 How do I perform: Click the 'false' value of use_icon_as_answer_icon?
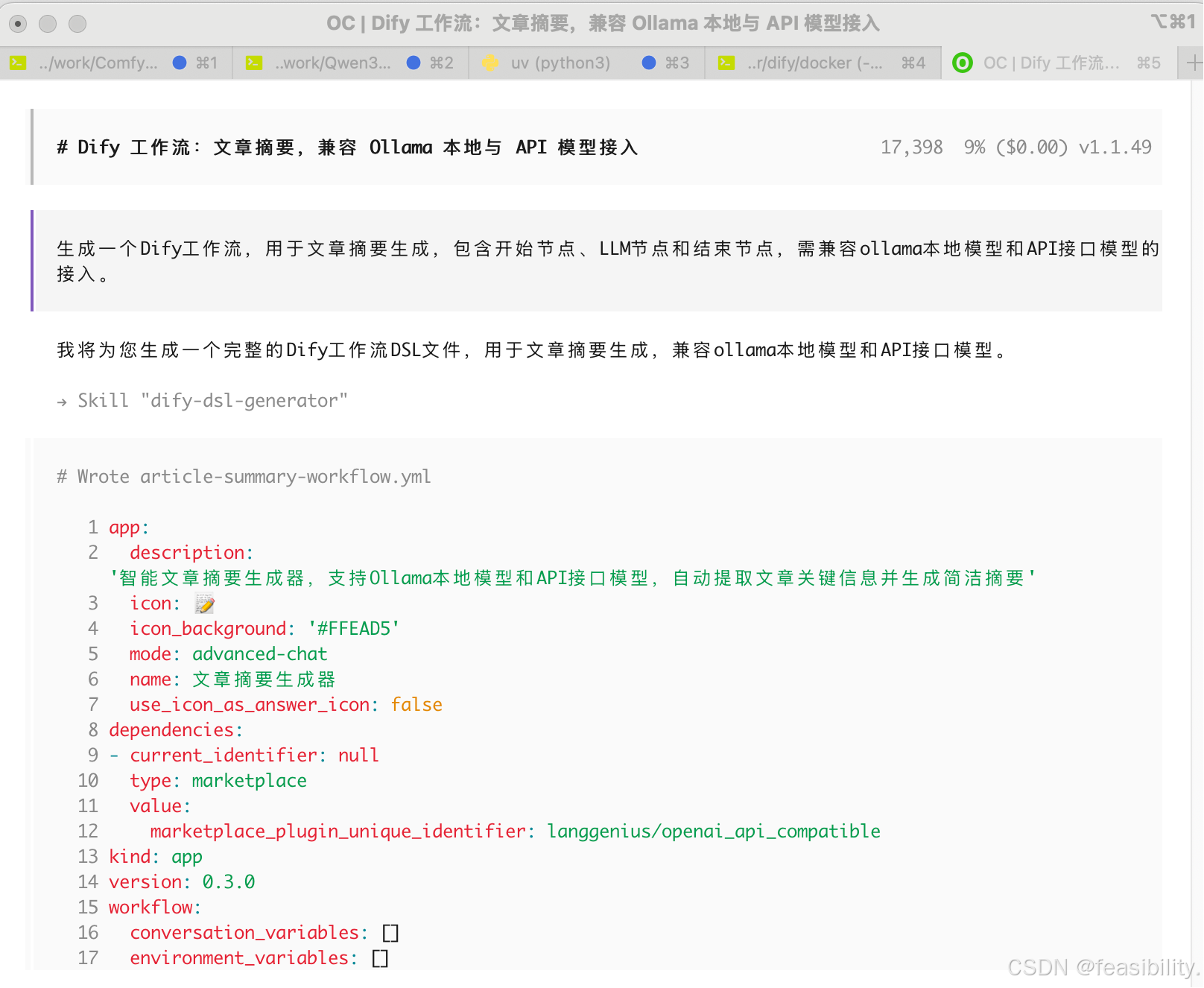[x=416, y=705]
